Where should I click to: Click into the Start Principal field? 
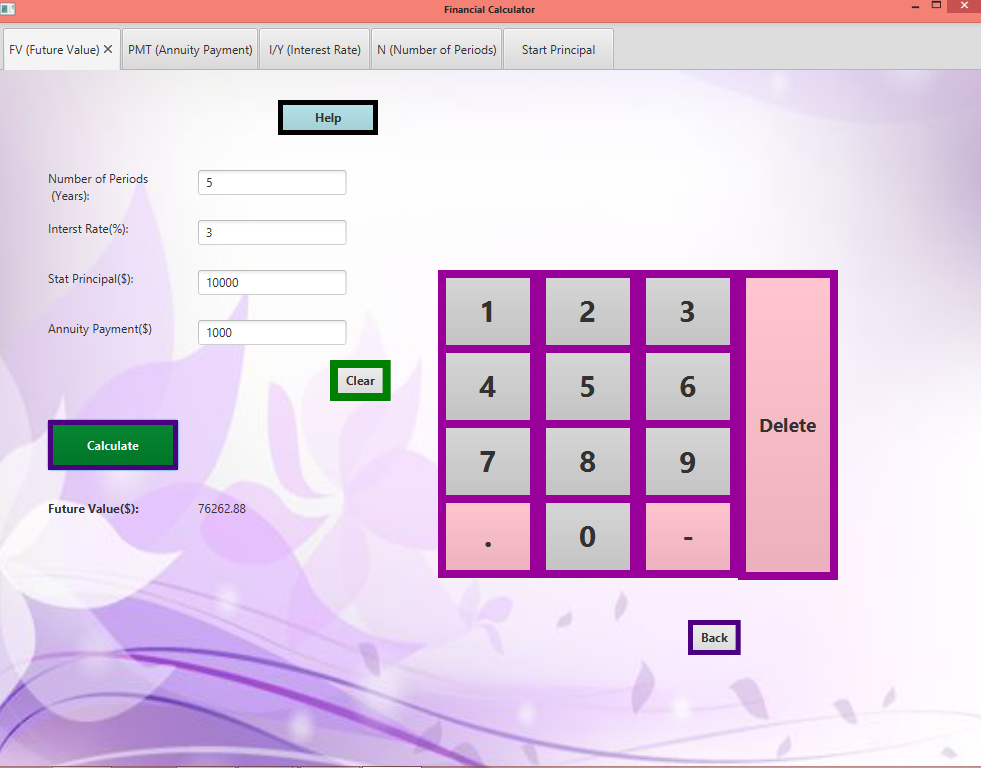[272, 283]
